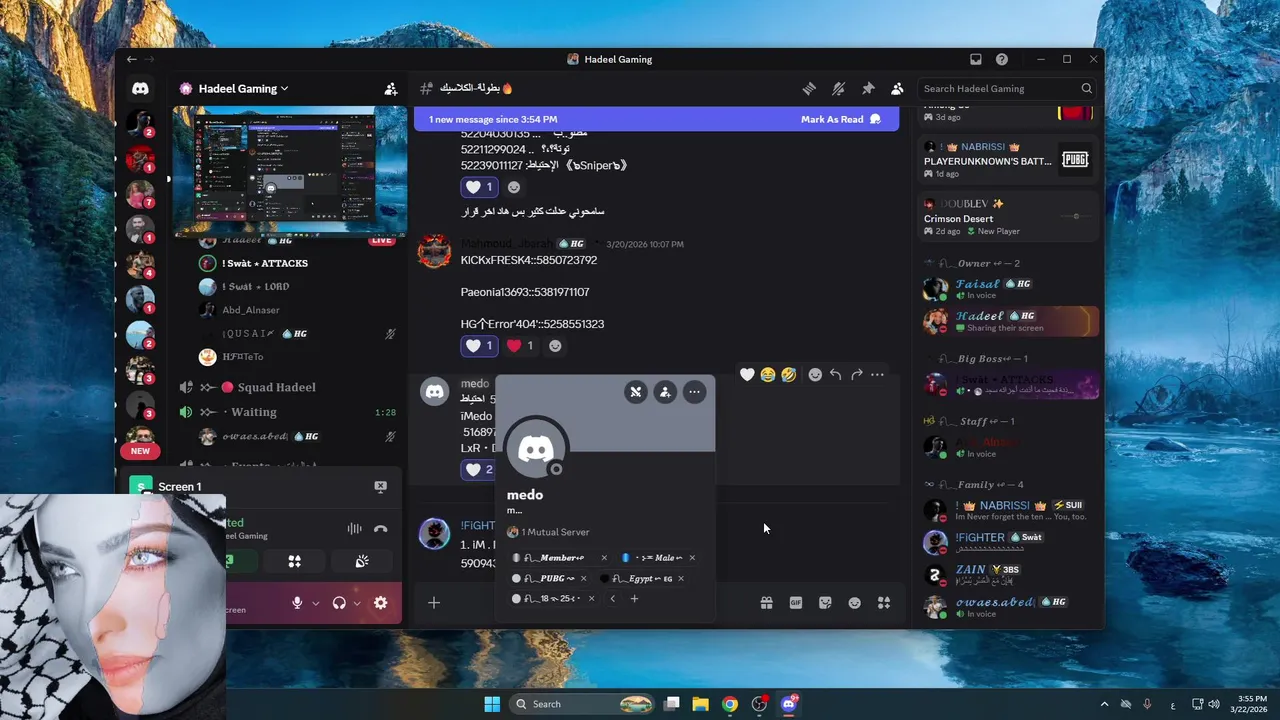The width and height of the screenshot is (1280, 720).
Task: Remove the PUBG role from medo
Action: 584,578
